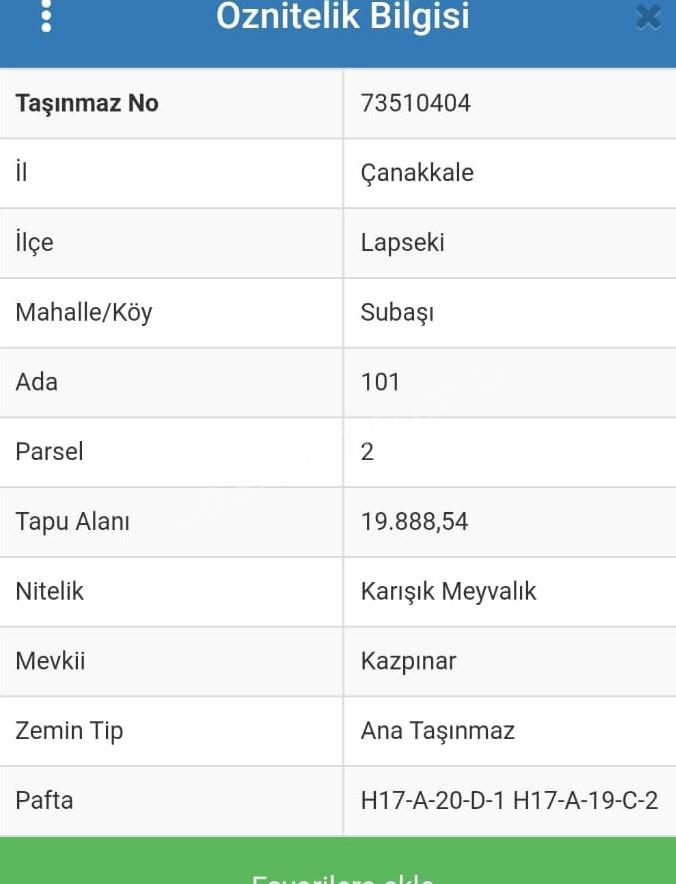Image resolution: width=676 pixels, height=884 pixels.
Task: Click the Öznitelik Bilgisi header title
Action: coord(343,16)
